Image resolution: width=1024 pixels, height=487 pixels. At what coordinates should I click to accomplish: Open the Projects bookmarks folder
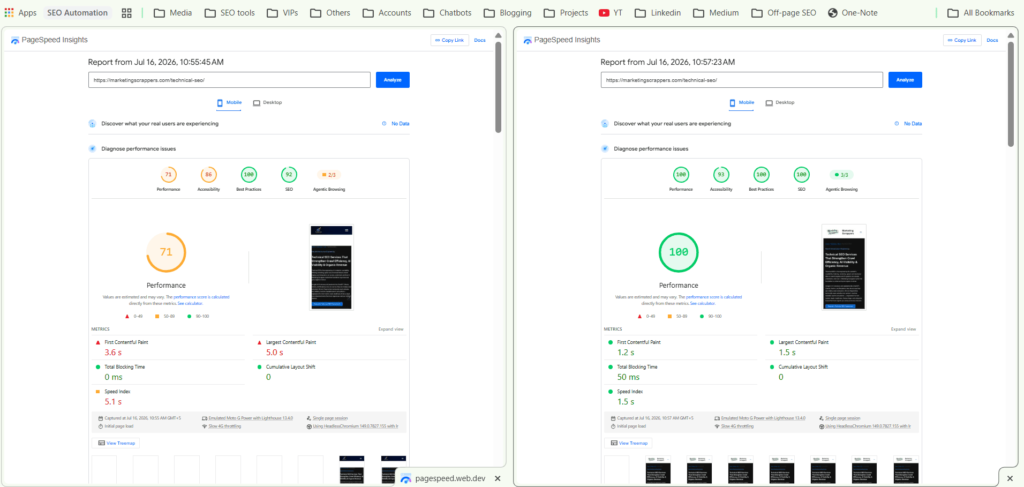point(565,12)
